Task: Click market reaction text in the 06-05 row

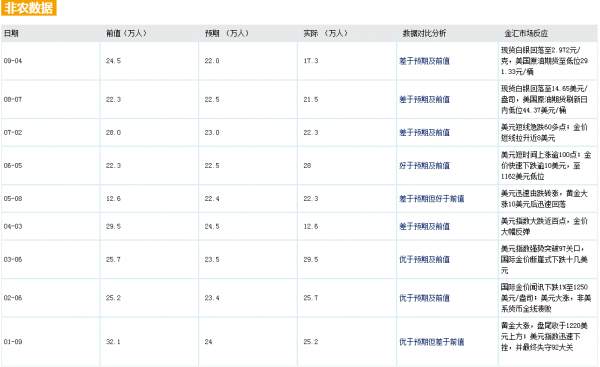Action: tap(546, 166)
